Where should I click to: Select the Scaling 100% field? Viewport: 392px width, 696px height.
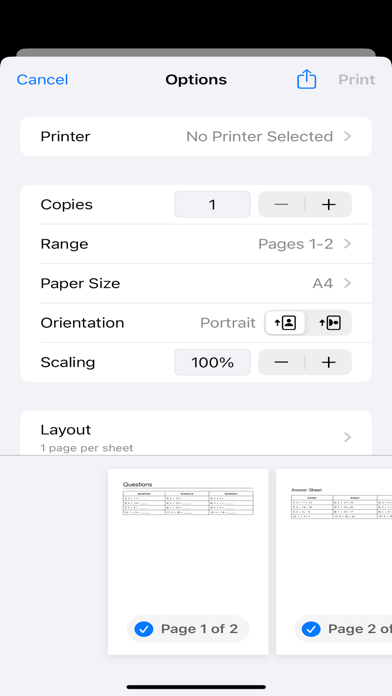click(212, 363)
